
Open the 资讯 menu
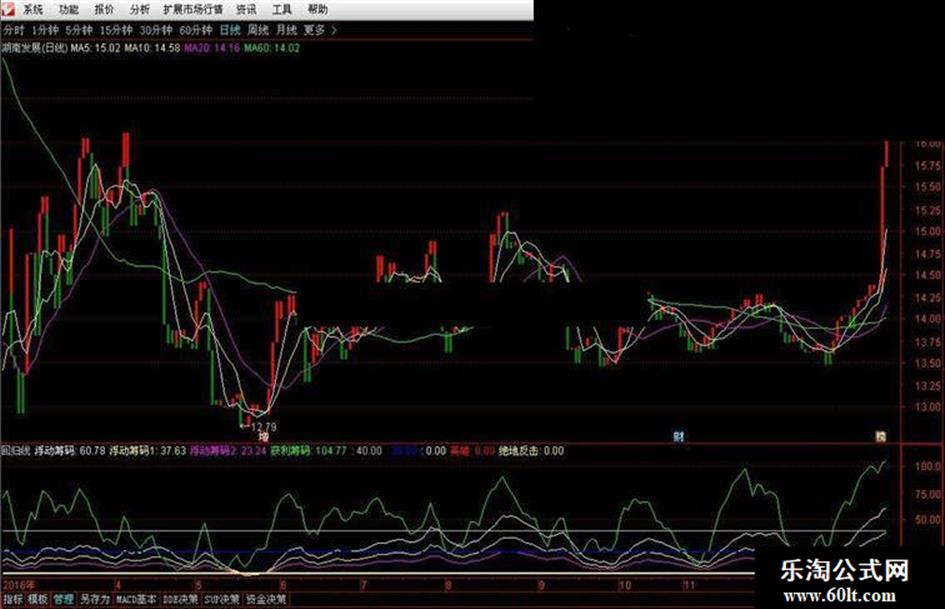(x=246, y=10)
